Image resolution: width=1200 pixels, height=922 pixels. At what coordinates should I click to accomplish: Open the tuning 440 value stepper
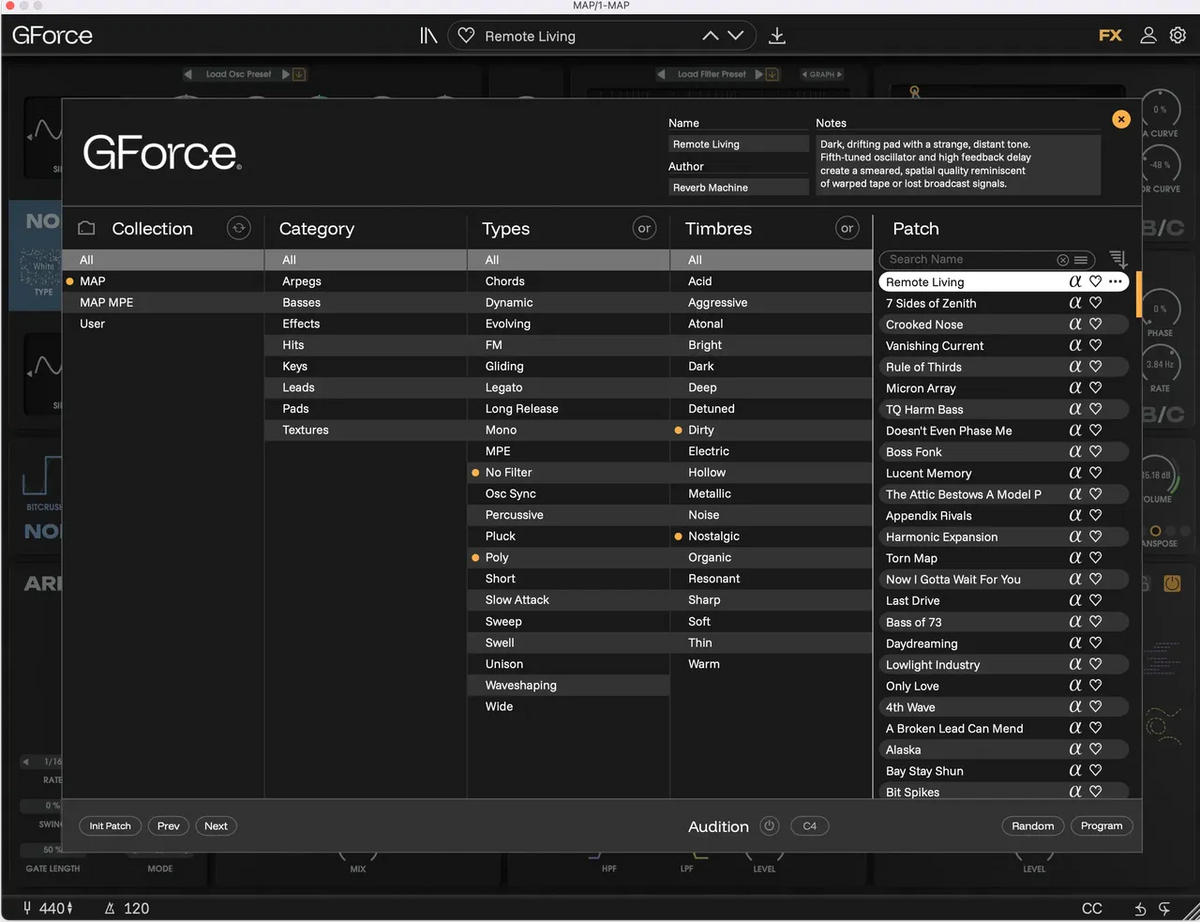55,908
